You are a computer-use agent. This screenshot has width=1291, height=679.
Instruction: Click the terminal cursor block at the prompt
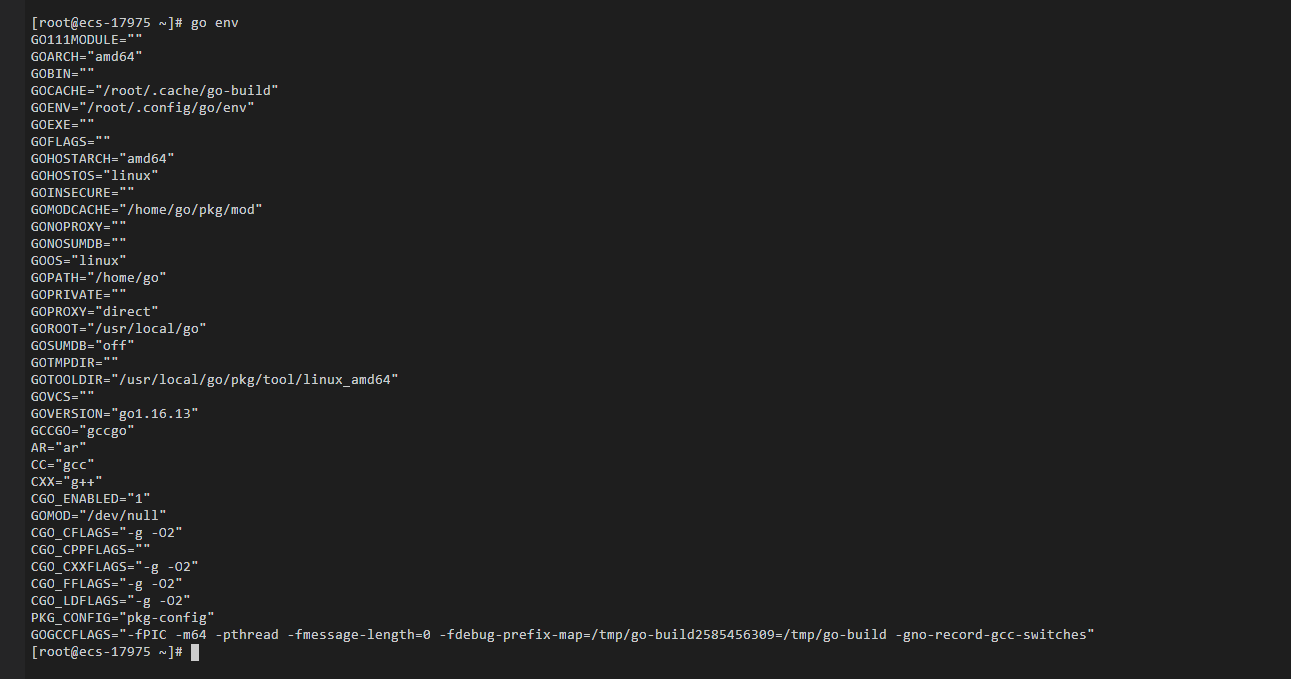pos(195,652)
